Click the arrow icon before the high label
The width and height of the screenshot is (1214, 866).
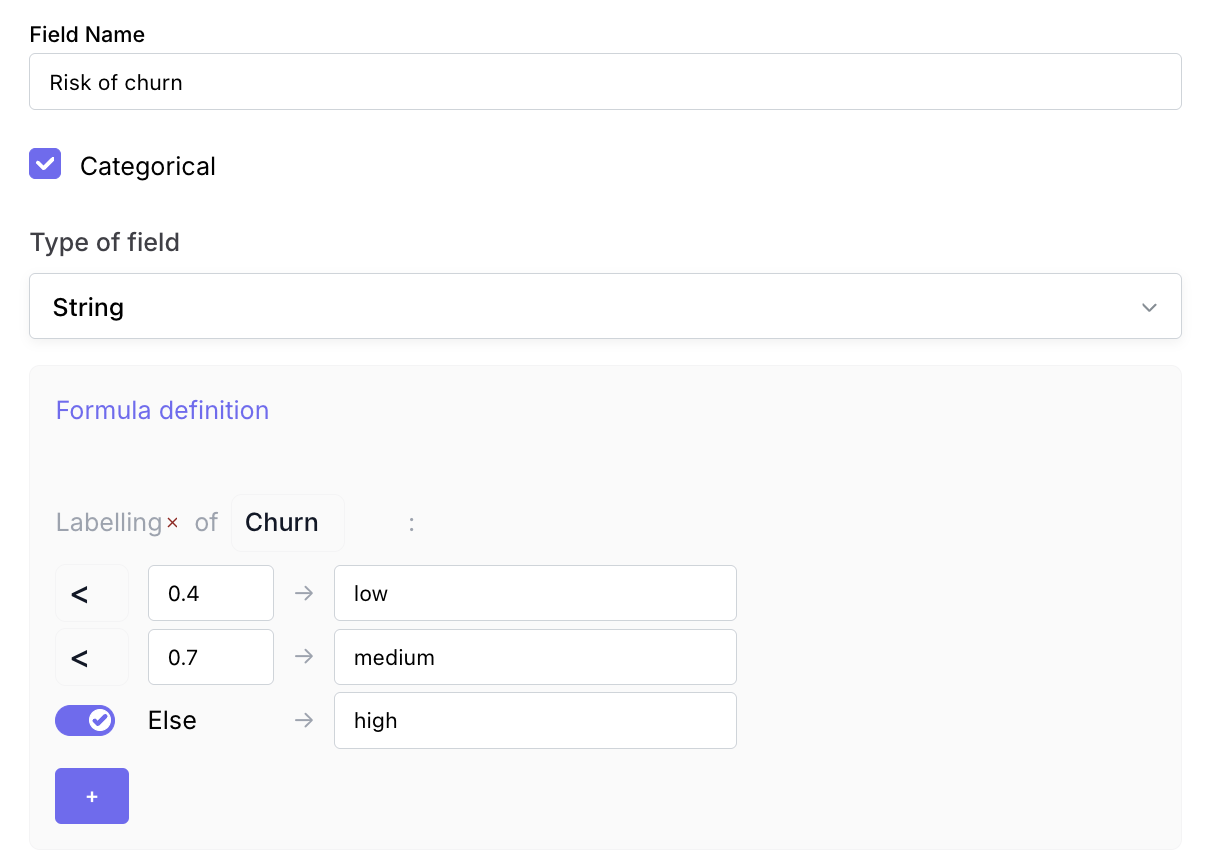click(x=304, y=720)
